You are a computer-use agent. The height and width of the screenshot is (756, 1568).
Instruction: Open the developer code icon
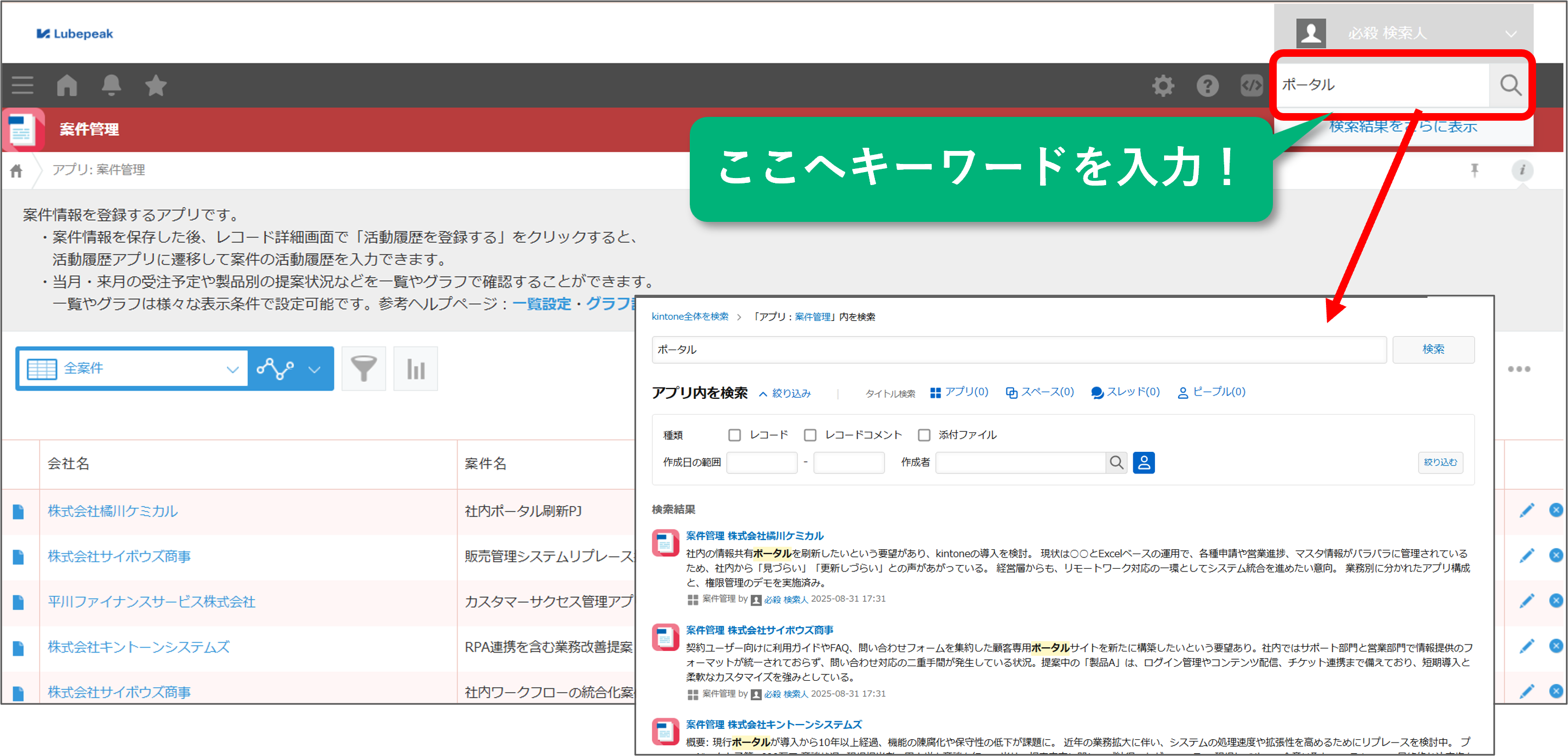1251,85
